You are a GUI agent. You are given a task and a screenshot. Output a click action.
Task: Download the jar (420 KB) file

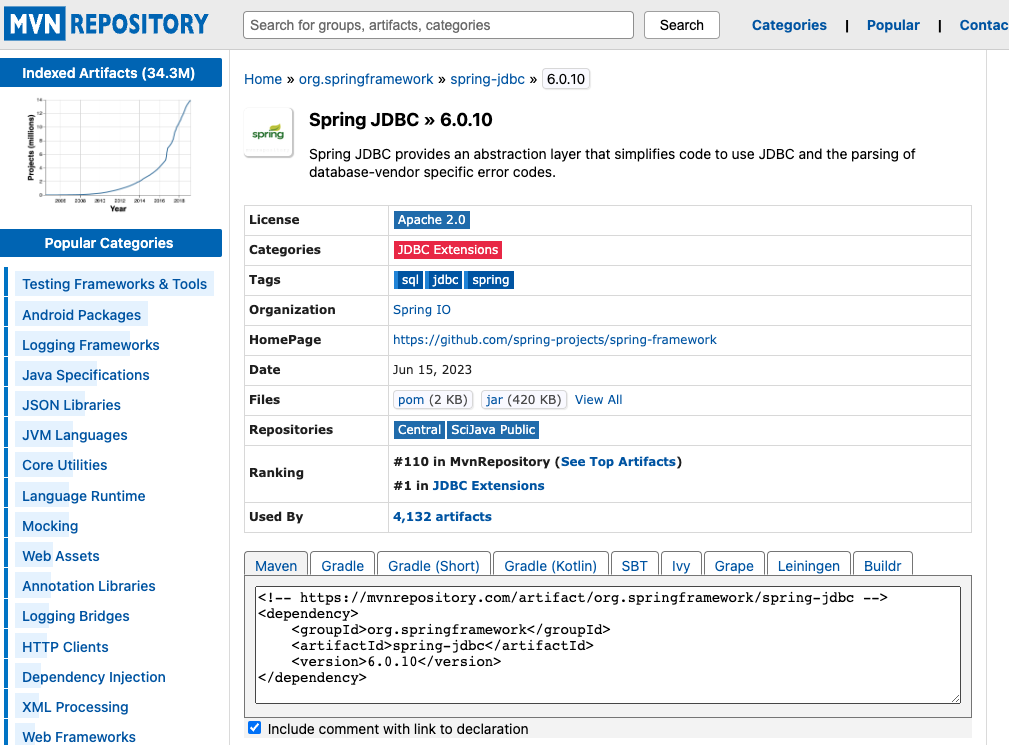[x=524, y=400]
